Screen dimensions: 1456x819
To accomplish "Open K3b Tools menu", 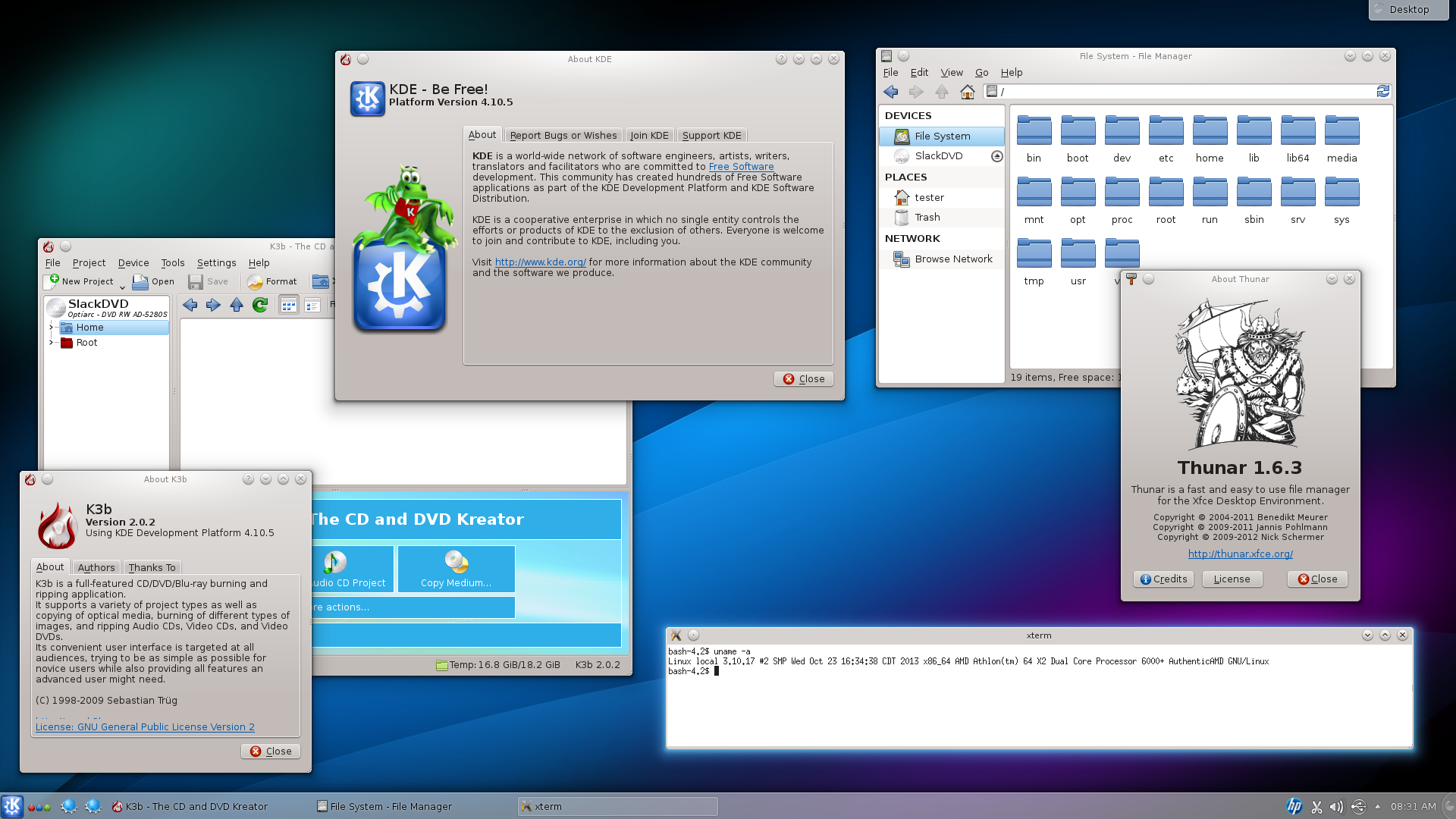I will coord(173,263).
